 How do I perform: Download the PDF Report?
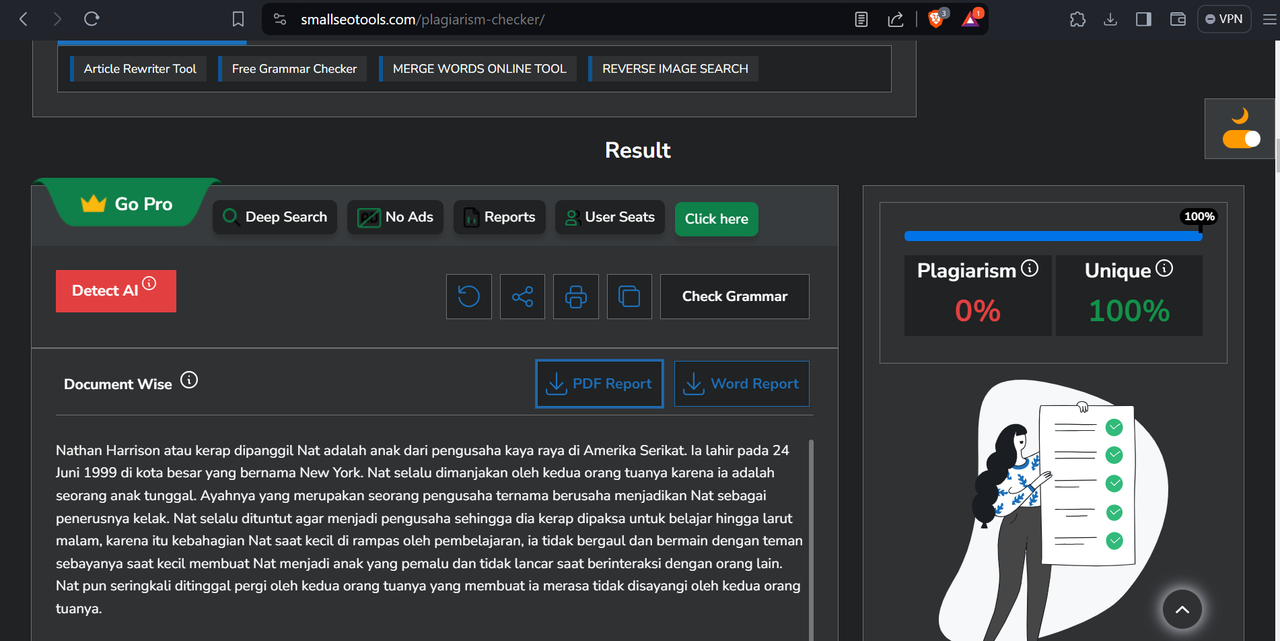point(599,384)
